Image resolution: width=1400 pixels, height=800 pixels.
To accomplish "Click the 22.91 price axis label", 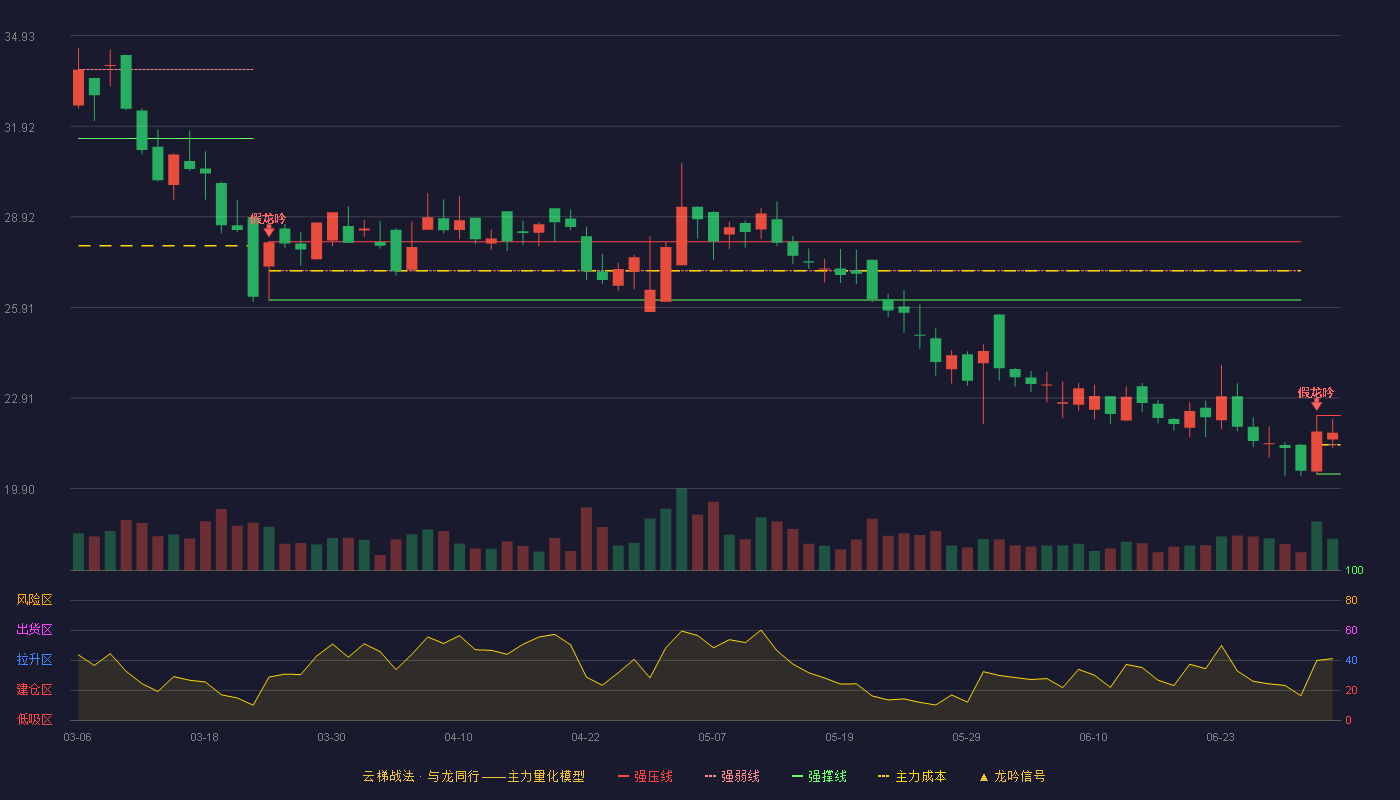I will click(x=19, y=398).
